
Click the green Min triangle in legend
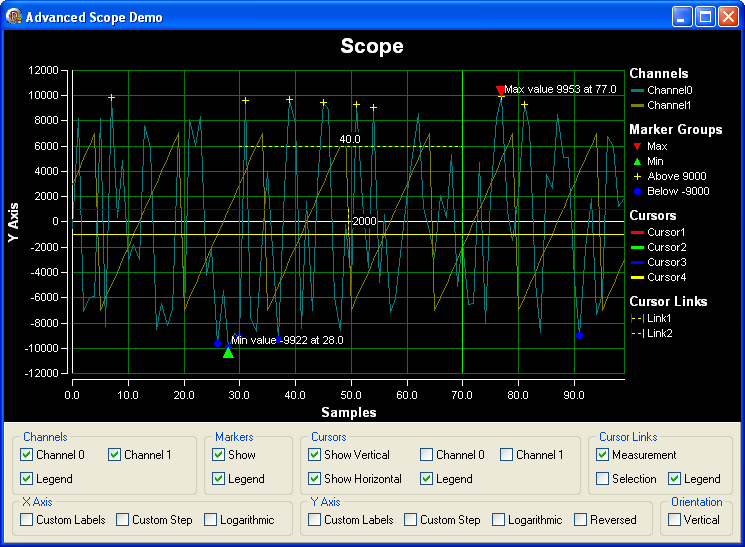[636, 161]
